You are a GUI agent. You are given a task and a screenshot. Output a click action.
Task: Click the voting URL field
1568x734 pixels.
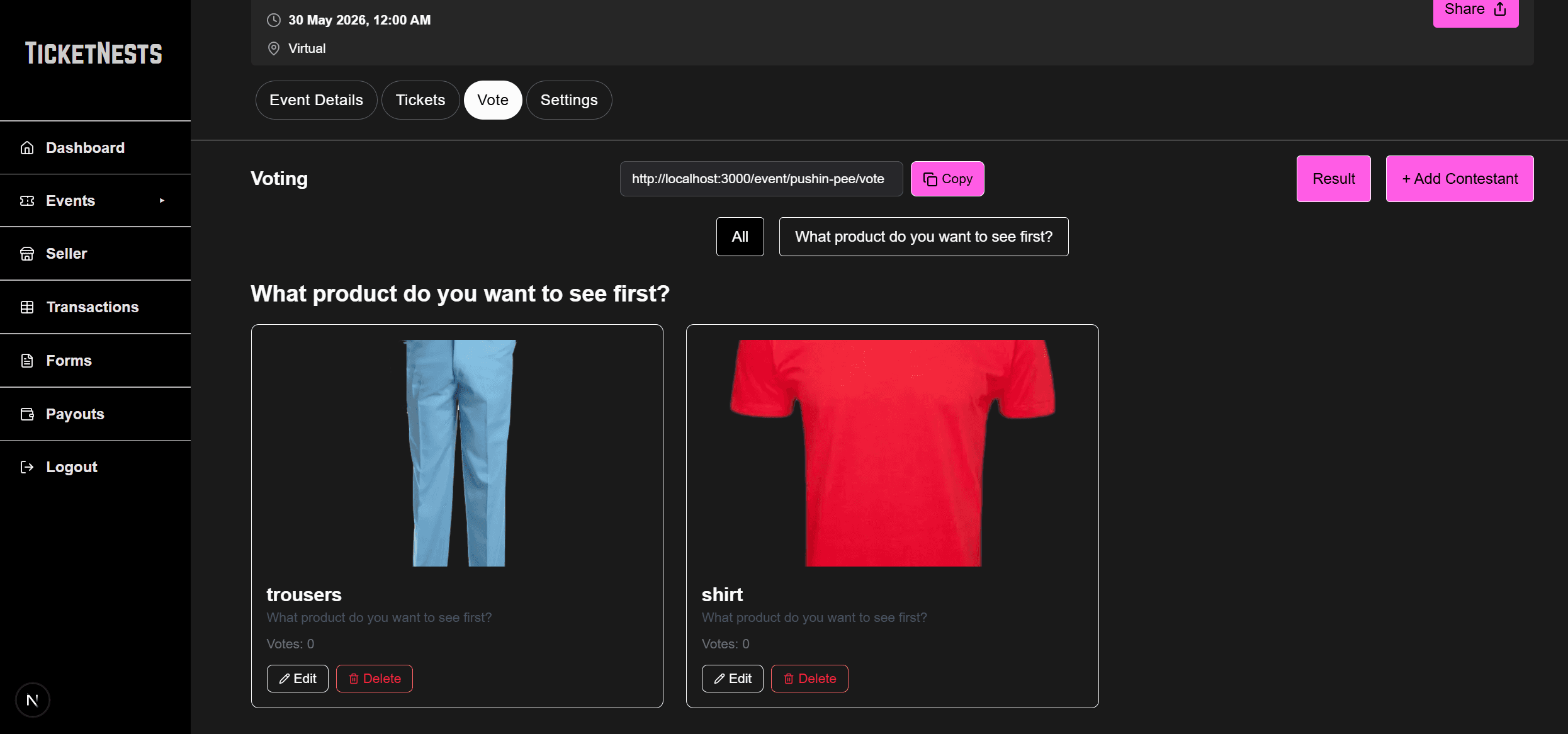[761, 179]
